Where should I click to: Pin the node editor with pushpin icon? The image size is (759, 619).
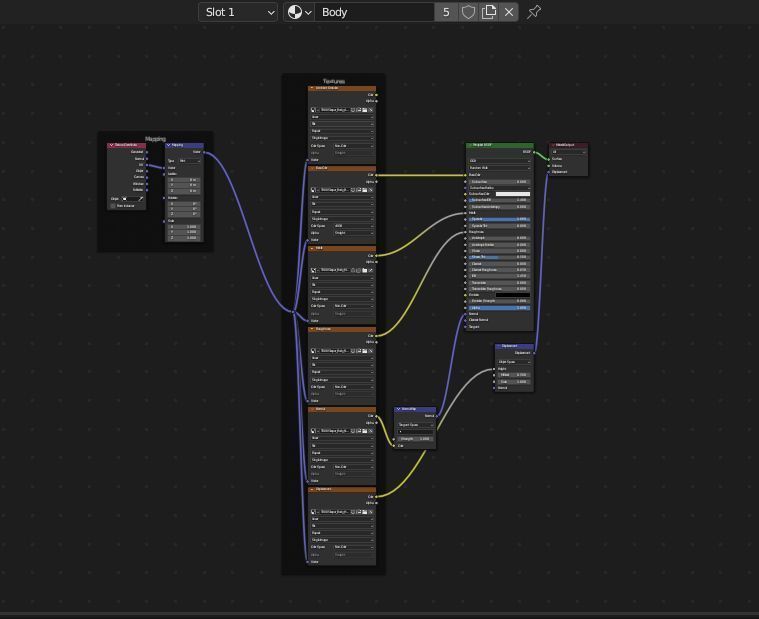533,12
